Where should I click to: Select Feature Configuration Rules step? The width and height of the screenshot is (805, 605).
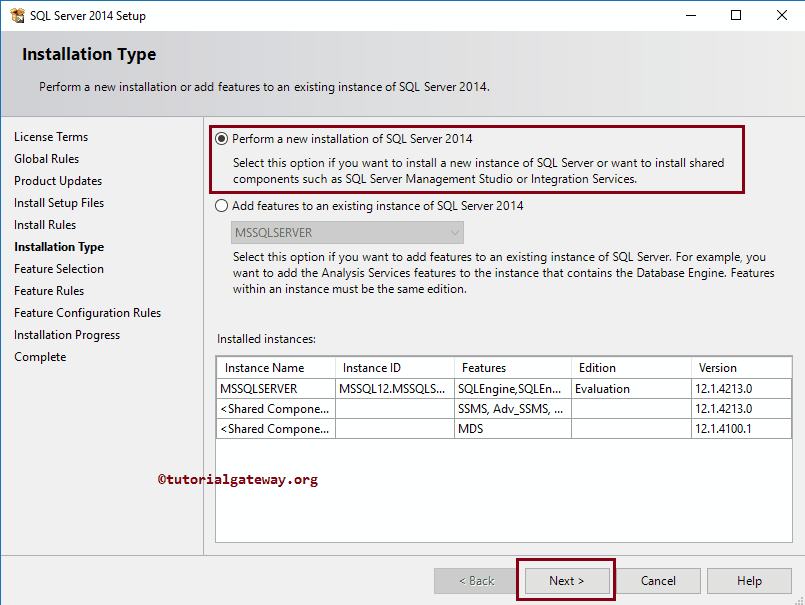(x=87, y=312)
